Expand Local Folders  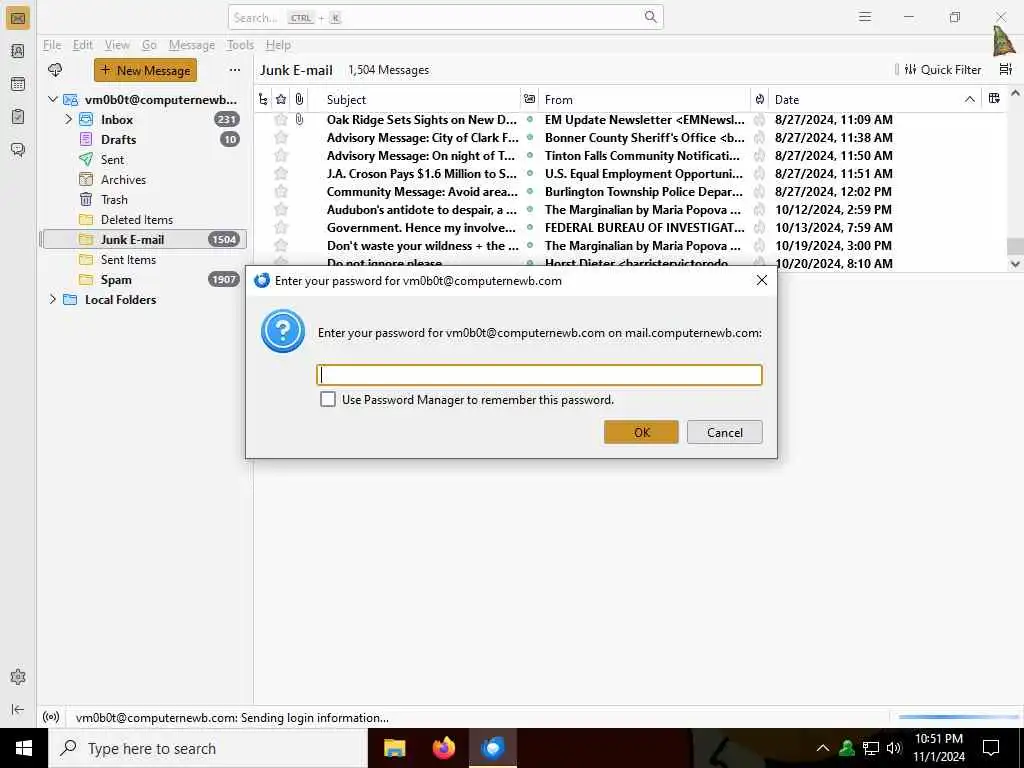pyautogui.click(x=53, y=299)
